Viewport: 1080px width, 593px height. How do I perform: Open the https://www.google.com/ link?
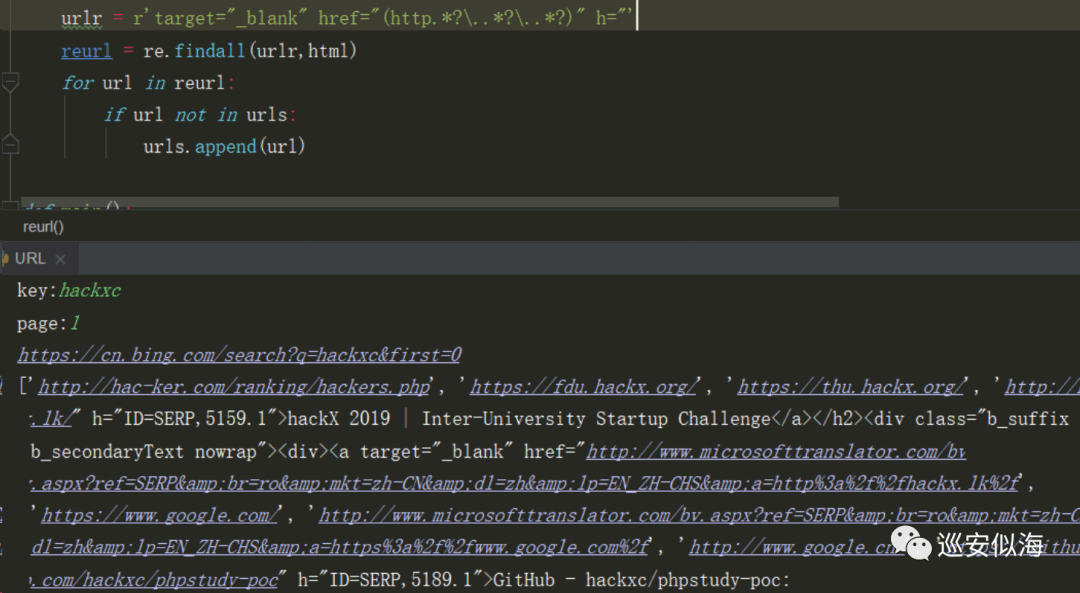159,514
